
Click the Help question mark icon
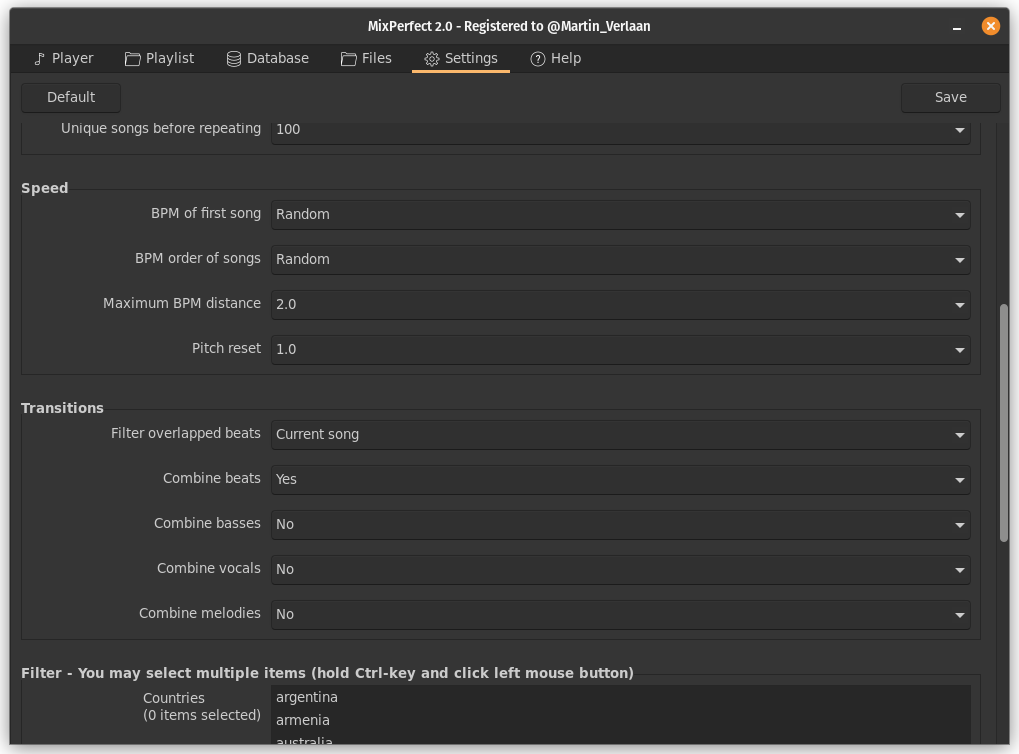click(x=537, y=59)
